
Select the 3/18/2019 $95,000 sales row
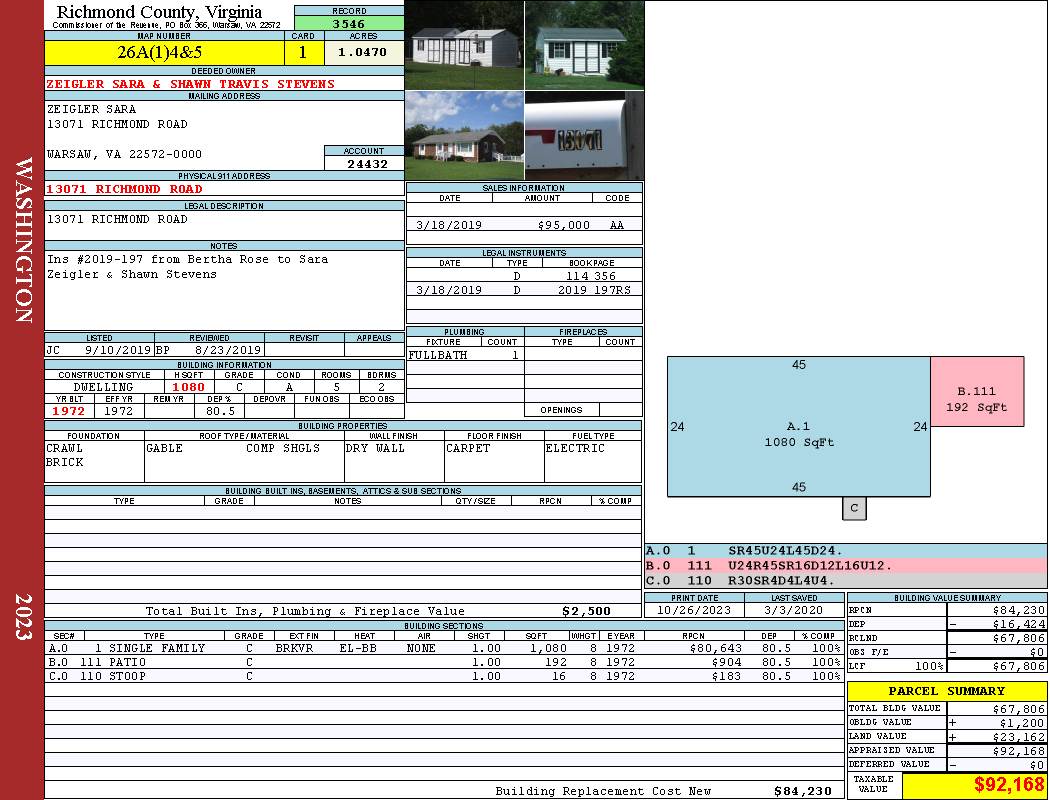(524, 225)
